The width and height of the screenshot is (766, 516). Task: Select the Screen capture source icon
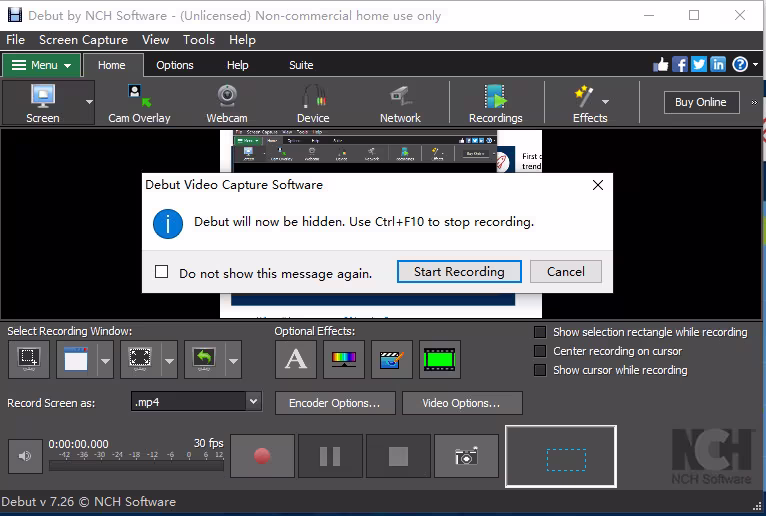[43, 103]
